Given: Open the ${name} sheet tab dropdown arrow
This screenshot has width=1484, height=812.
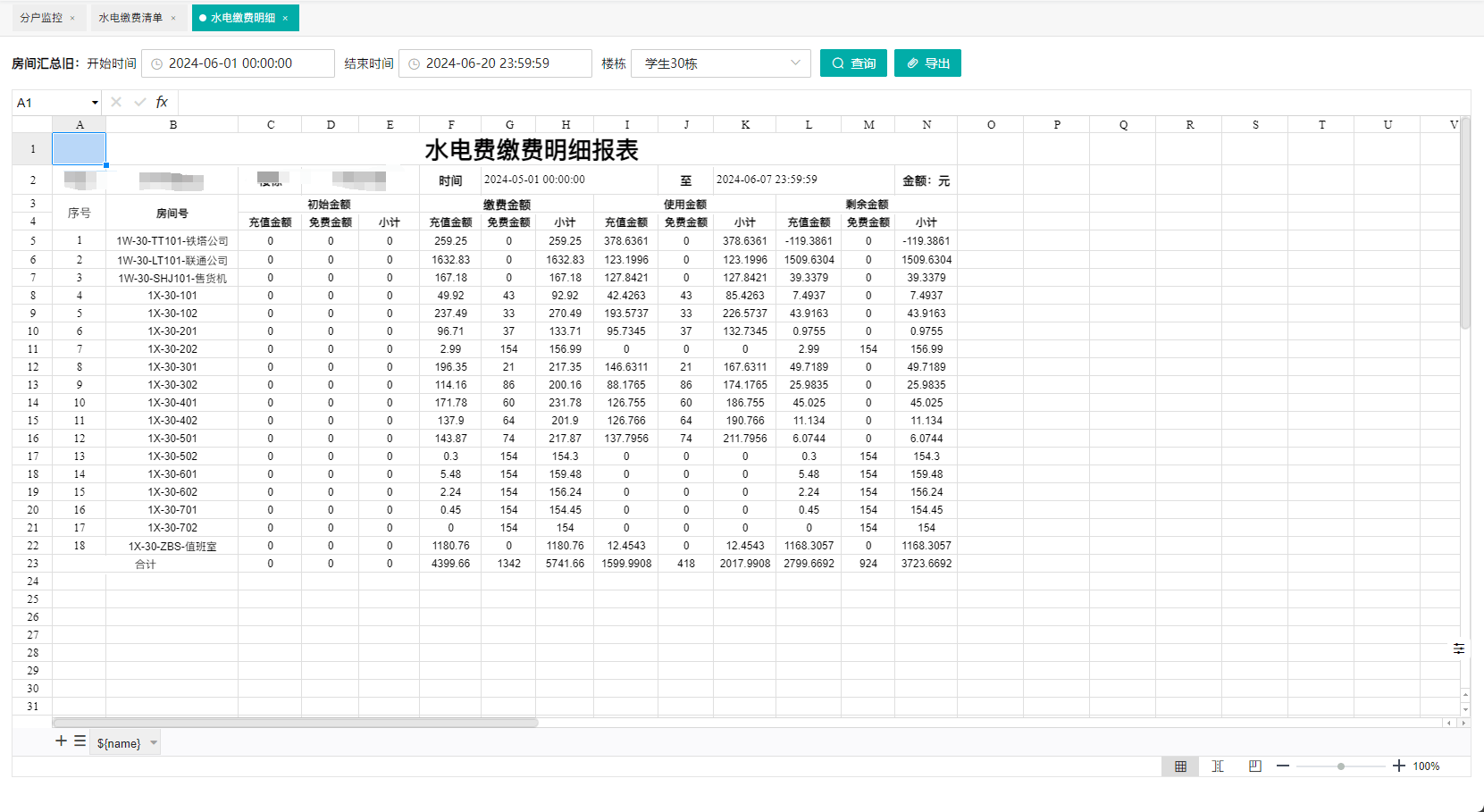Looking at the screenshot, I should (x=154, y=743).
